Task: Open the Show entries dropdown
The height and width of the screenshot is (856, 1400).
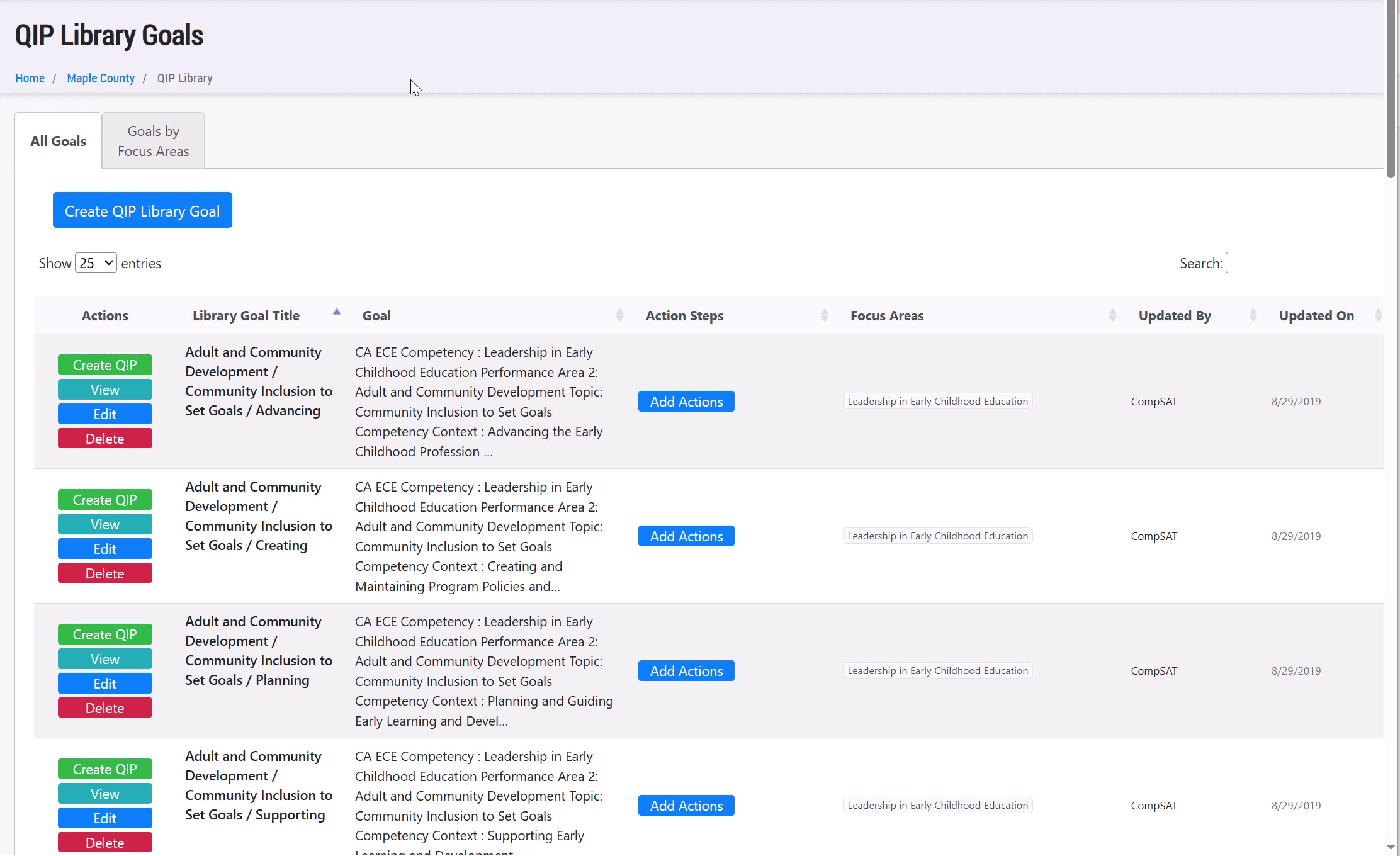Action: click(96, 263)
